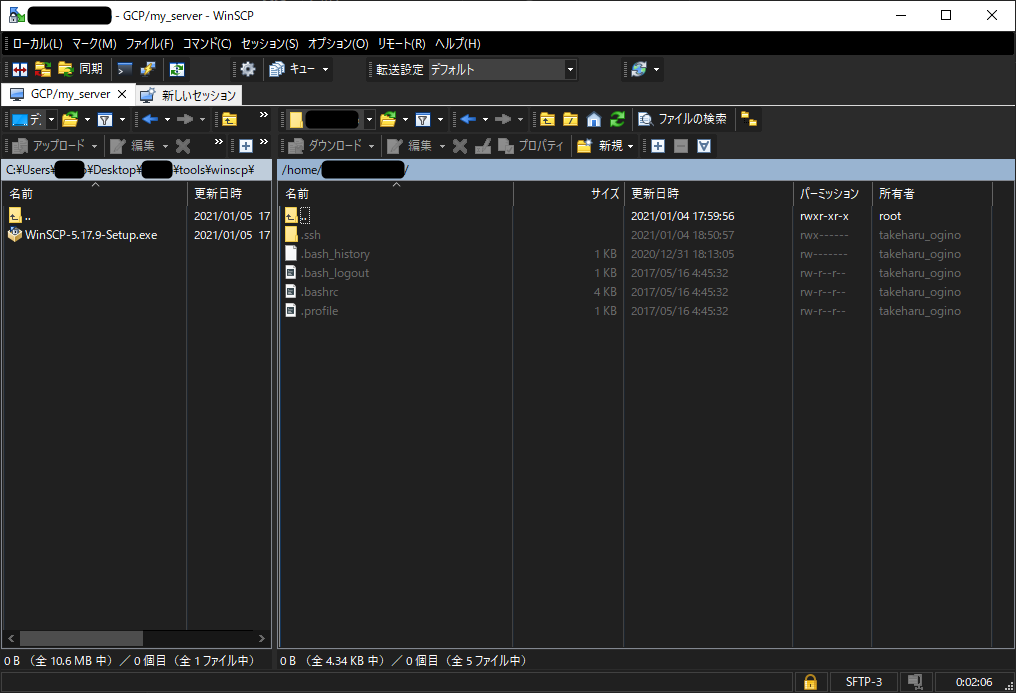Go to local parent directory icon

point(229,119)
